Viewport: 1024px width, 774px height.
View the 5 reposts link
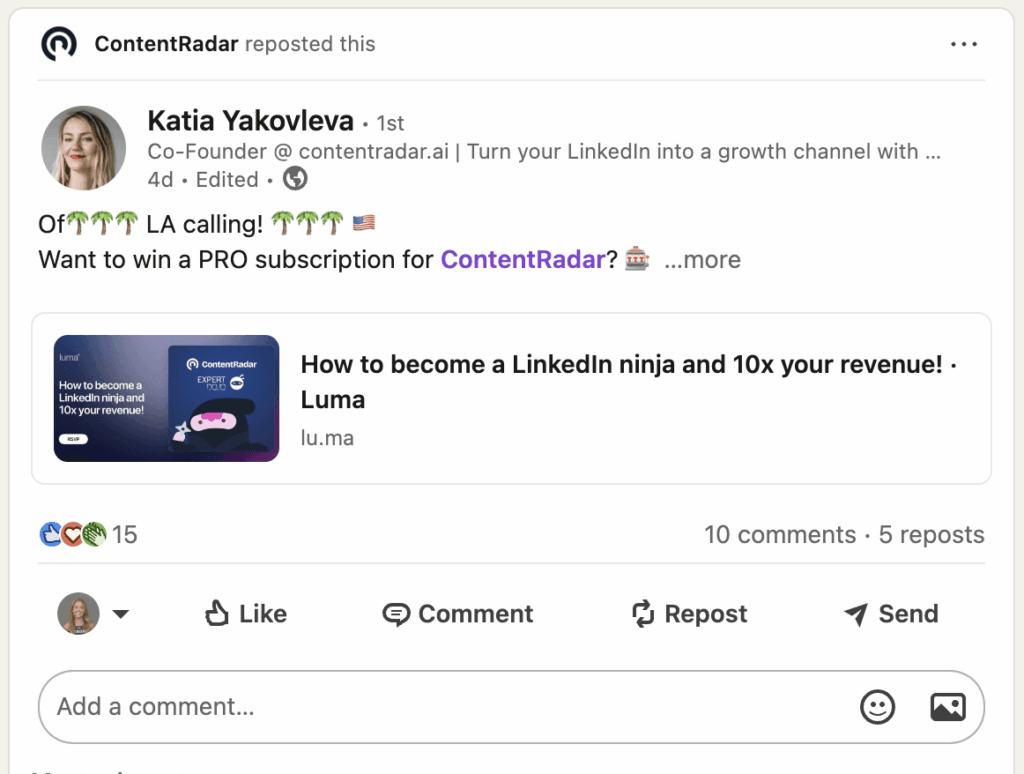point(931,535)
